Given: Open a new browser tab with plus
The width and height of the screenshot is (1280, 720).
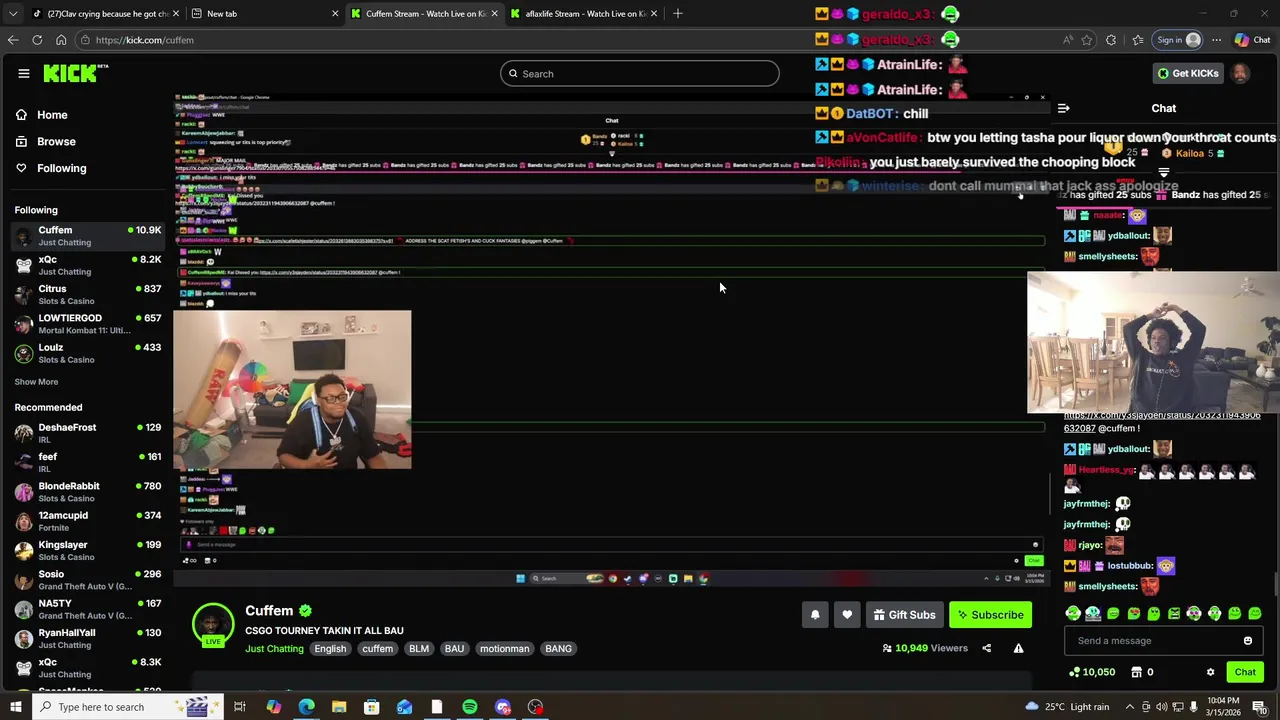Looking at the screenshot, I should (x=678, y=14).
